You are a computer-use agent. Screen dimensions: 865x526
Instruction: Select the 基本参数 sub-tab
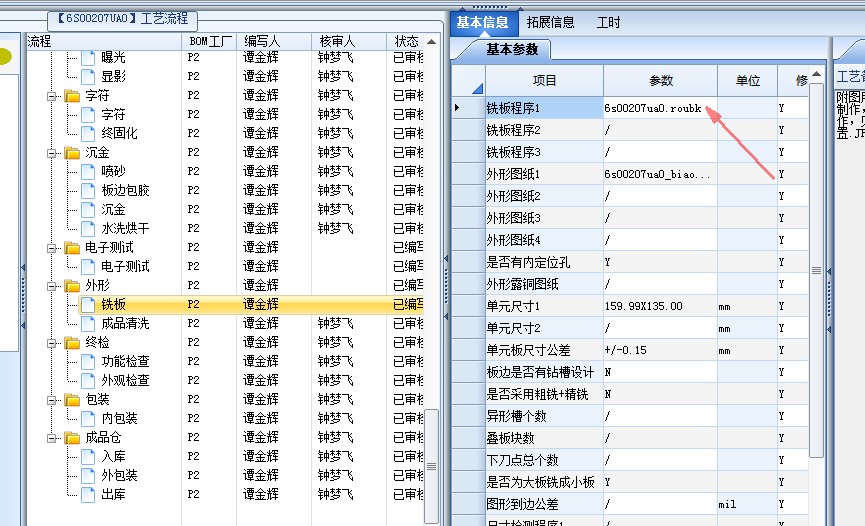(x=511, y=49)
